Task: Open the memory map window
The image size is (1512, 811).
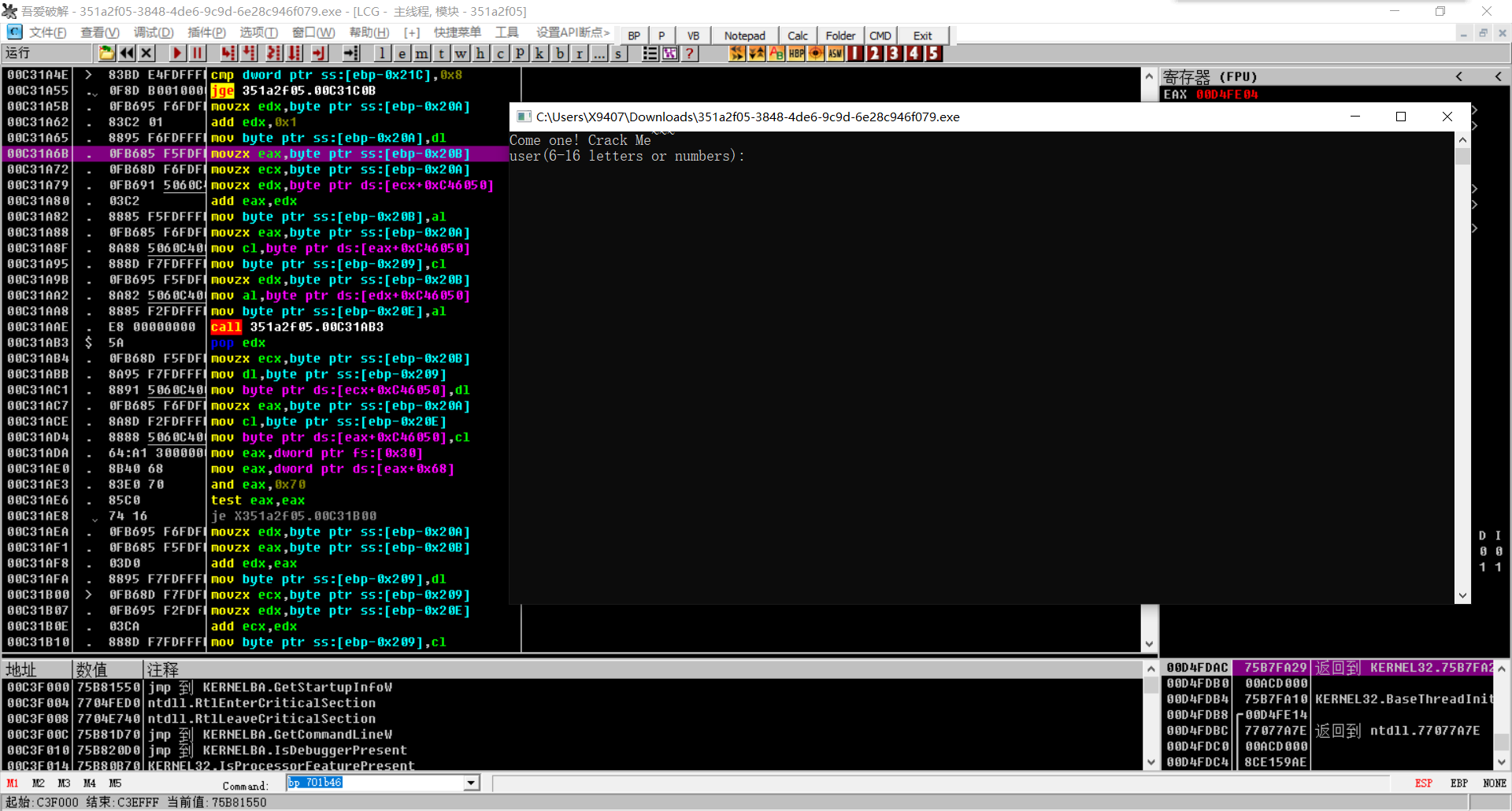Action: (x=421, y=53)
